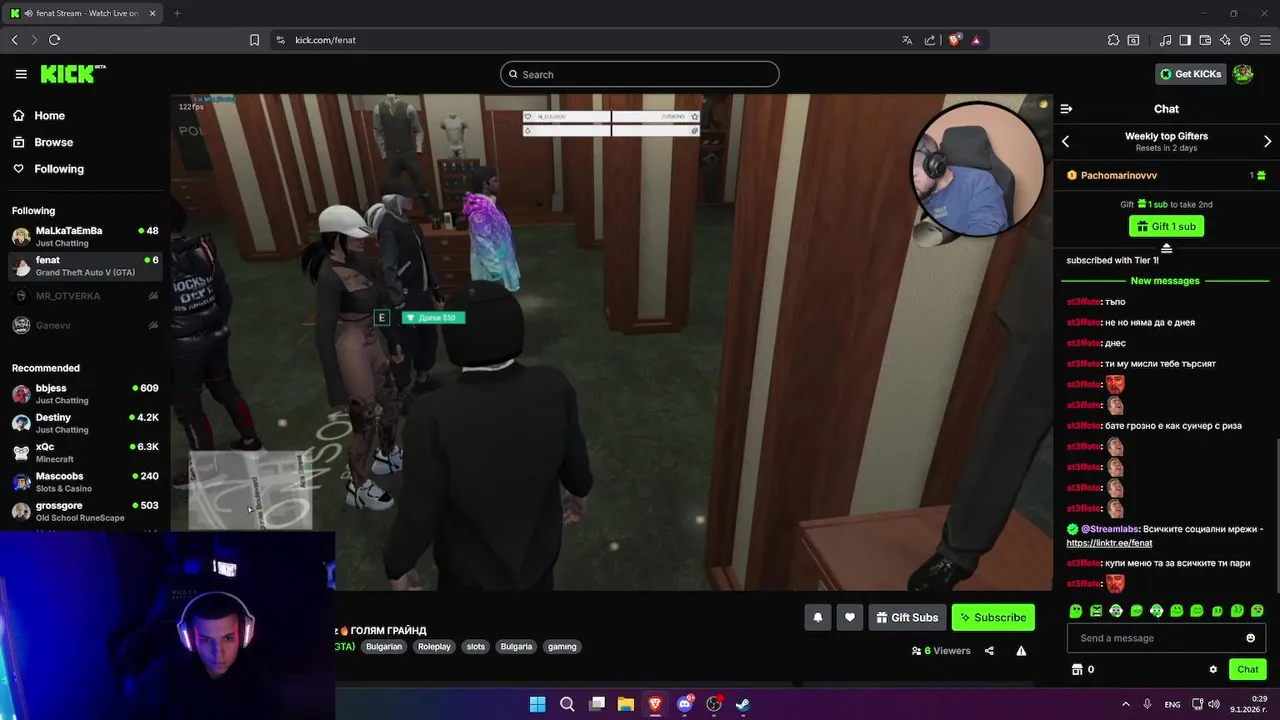Open the channel shop icon
This screenshot has height=720, width=1280.
[x=1077, y=670]
